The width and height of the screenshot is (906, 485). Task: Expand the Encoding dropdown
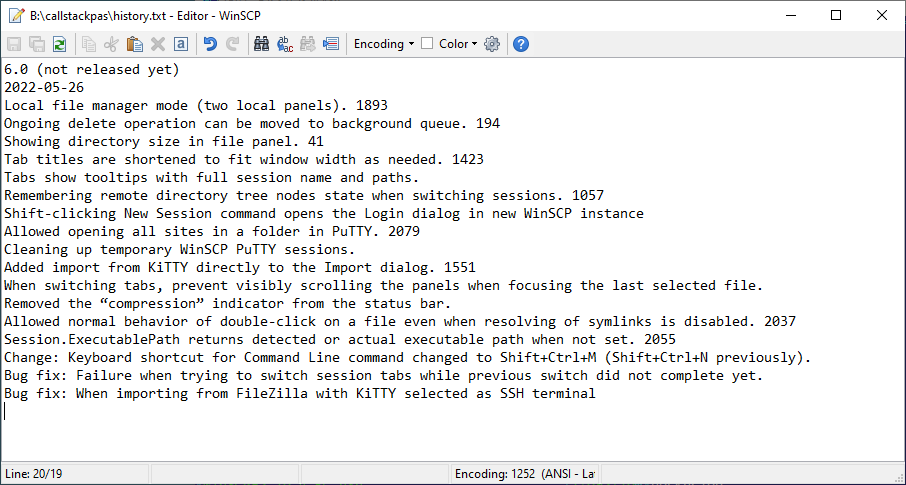click(x=385, y=44)
